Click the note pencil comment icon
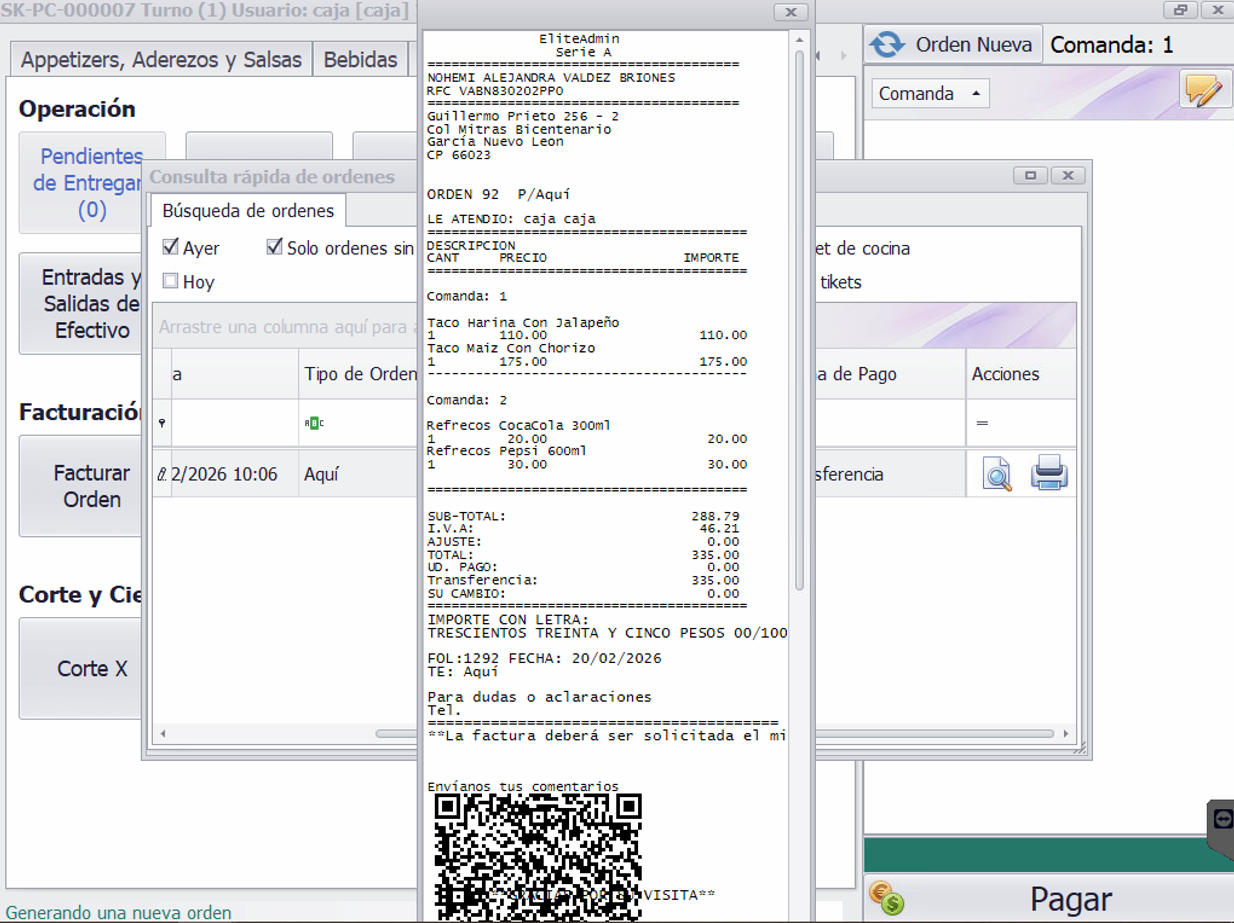This screenshot has width=1234, height=923. pos(1203,91)
